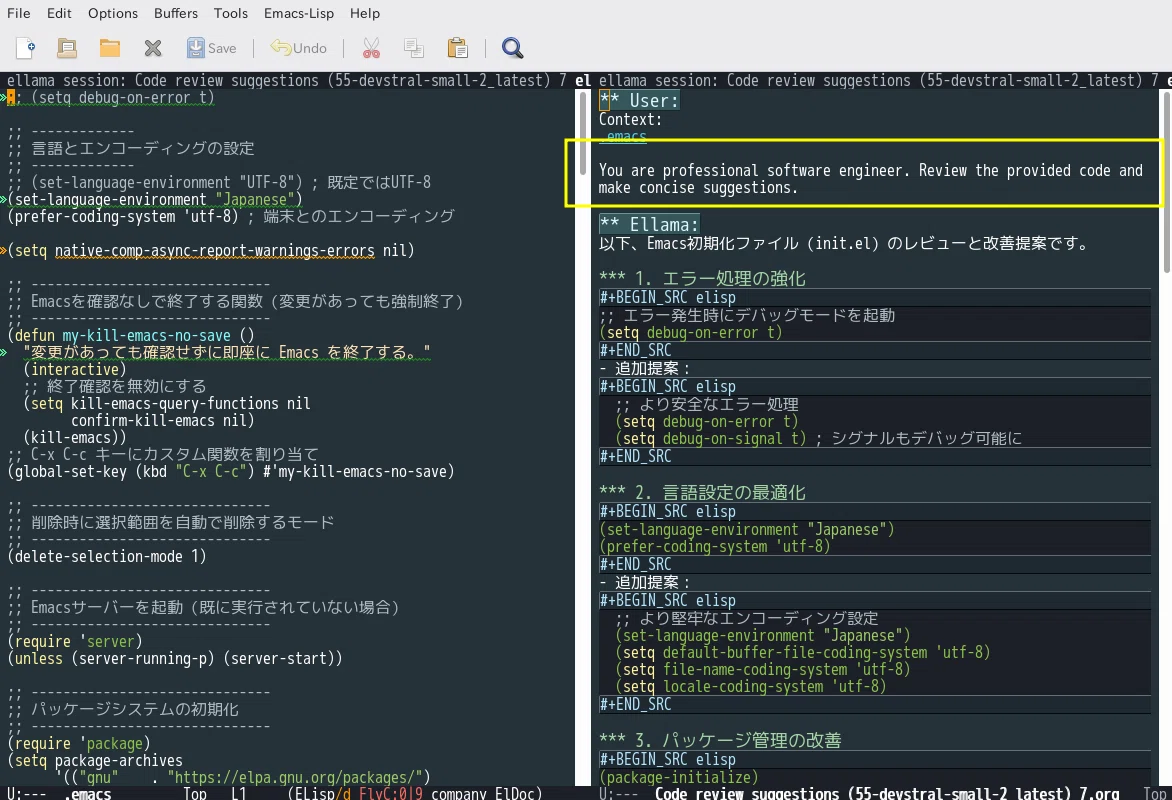The image size is (1172, 800).
Task: Click the X icon to close buffer
Action: tap(152, 48)
